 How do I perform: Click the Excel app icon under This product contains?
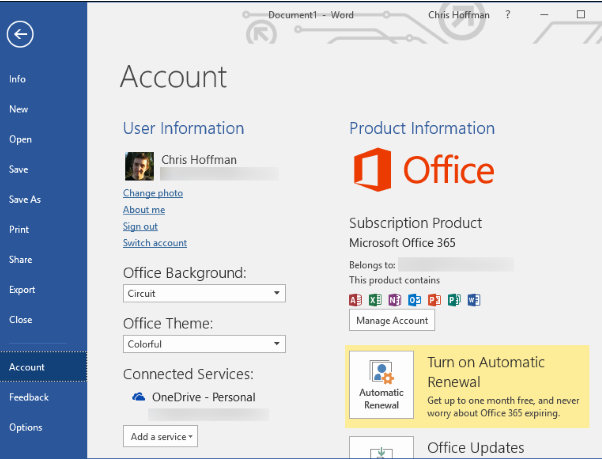click(375, 300)
